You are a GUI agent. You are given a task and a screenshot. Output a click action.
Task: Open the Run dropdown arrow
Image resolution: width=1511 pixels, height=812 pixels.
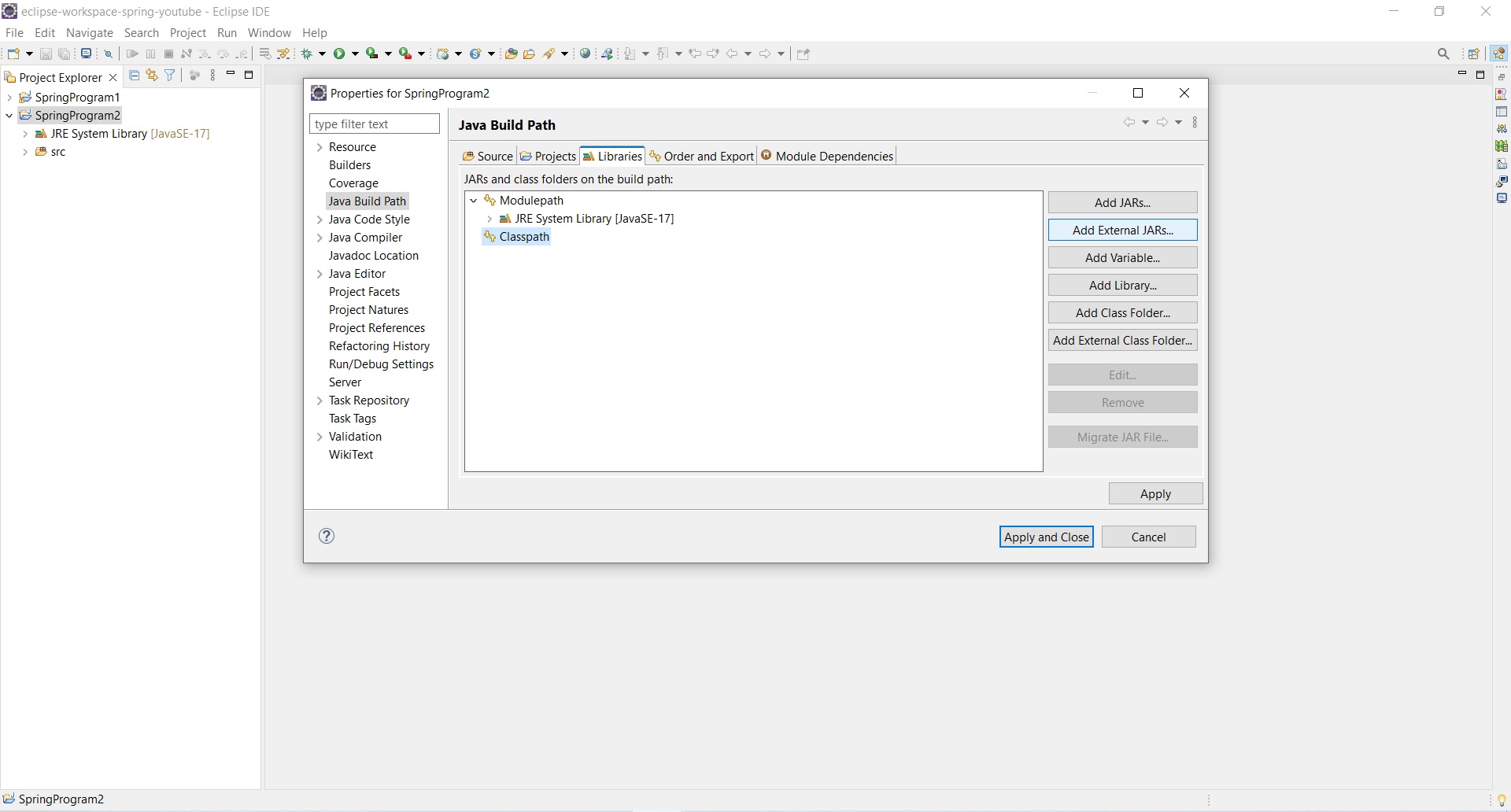pyautogui.click(x=355, y=54)
